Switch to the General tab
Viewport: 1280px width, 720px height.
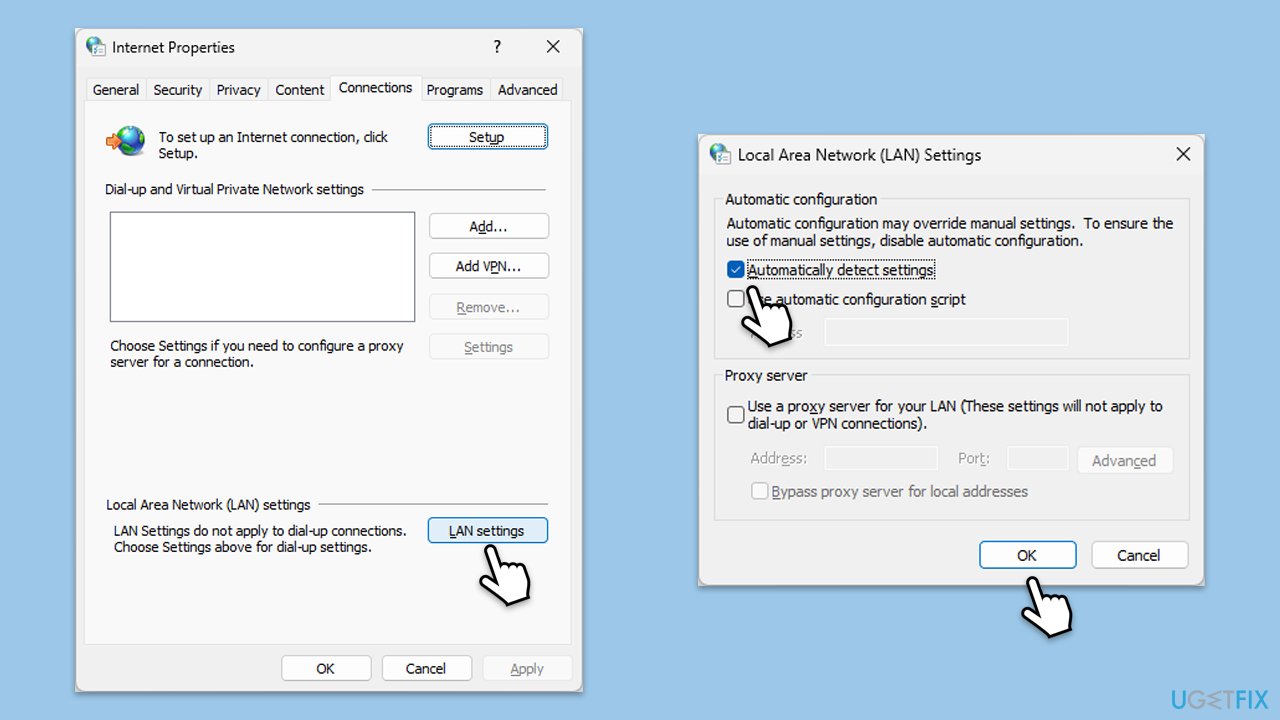point(115,90)
